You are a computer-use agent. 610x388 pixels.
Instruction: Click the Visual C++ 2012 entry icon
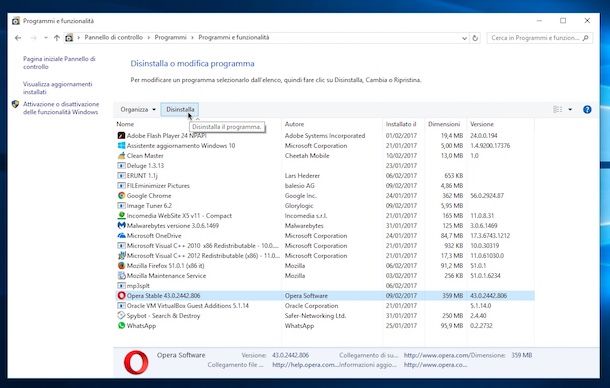click(121, 256)
